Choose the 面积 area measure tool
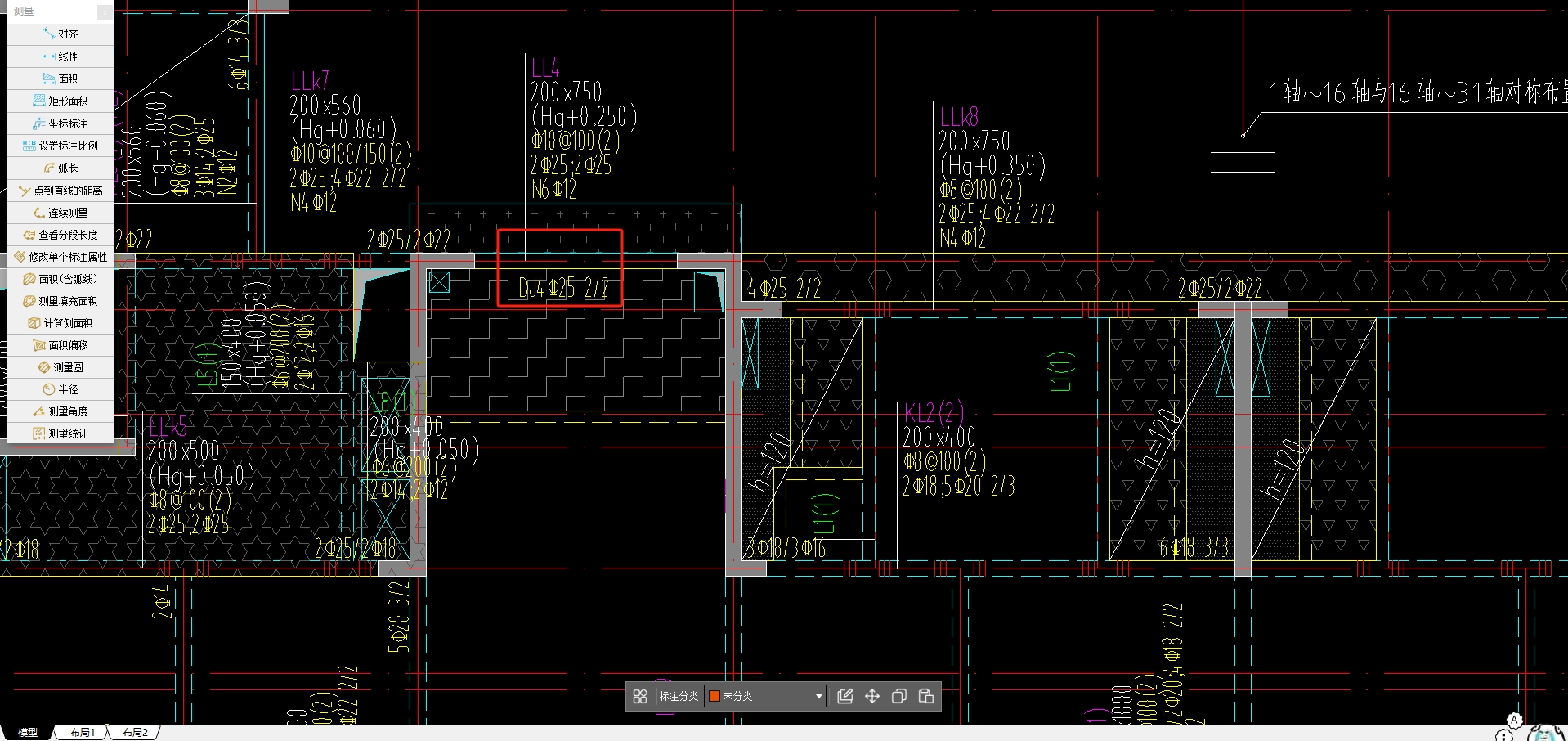Screen dimensions: 1568x741 coord(60,79)
